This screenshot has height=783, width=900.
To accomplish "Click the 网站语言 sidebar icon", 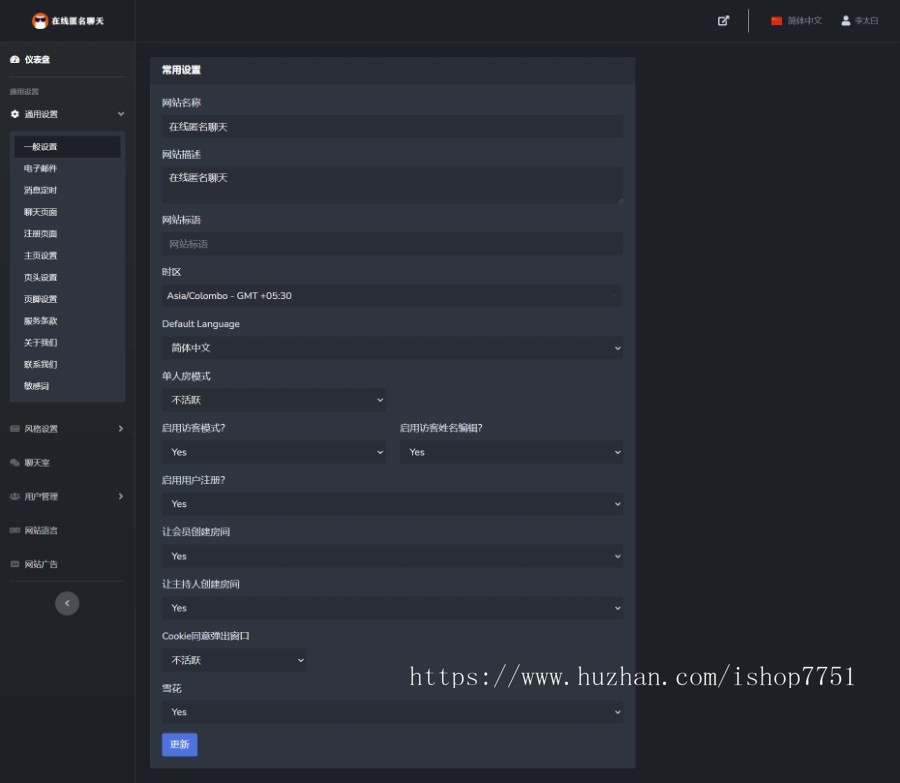I will pyautogui.click(x=15, y=530).
